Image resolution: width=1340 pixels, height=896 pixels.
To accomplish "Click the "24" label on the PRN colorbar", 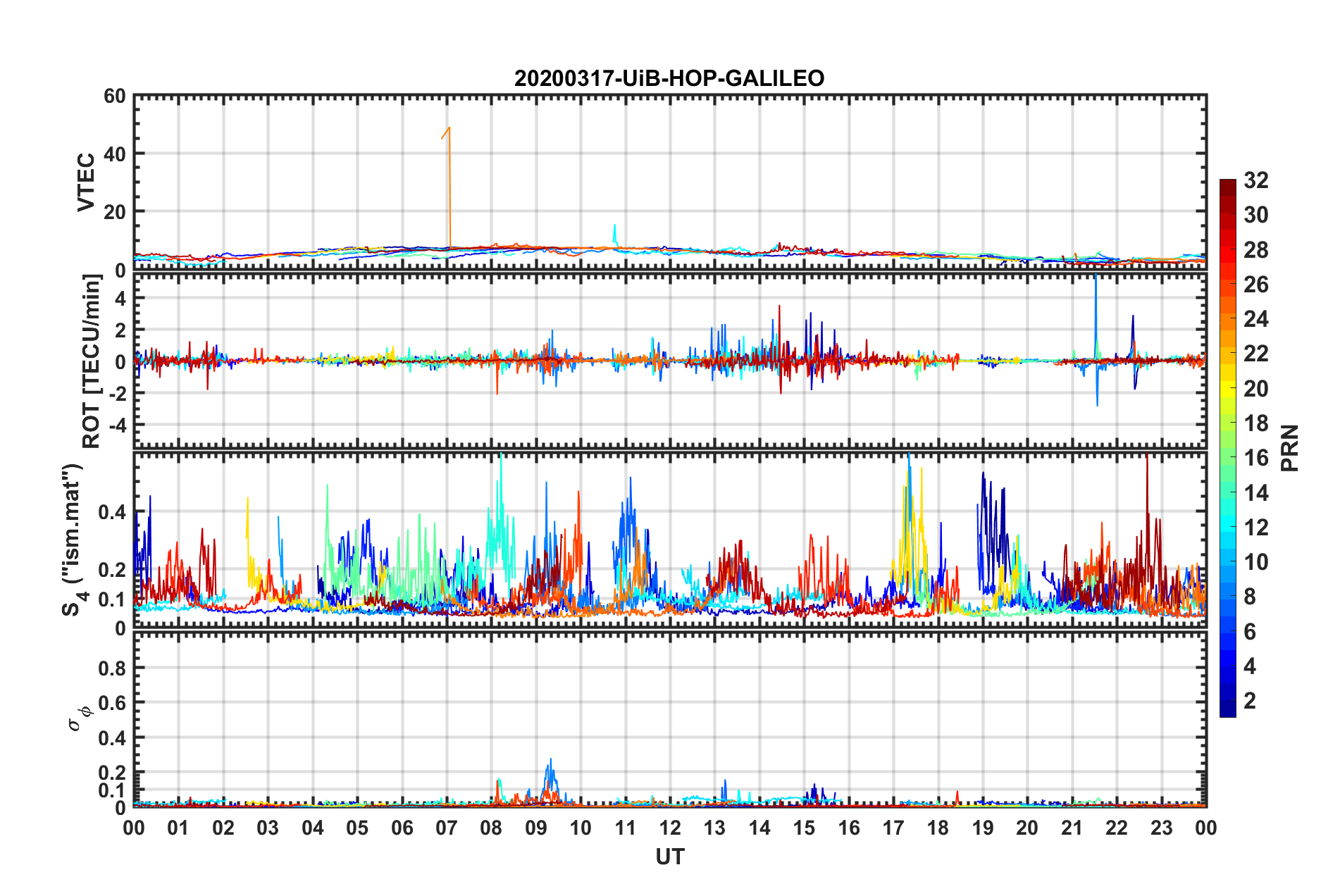I will coord(1255,319).
